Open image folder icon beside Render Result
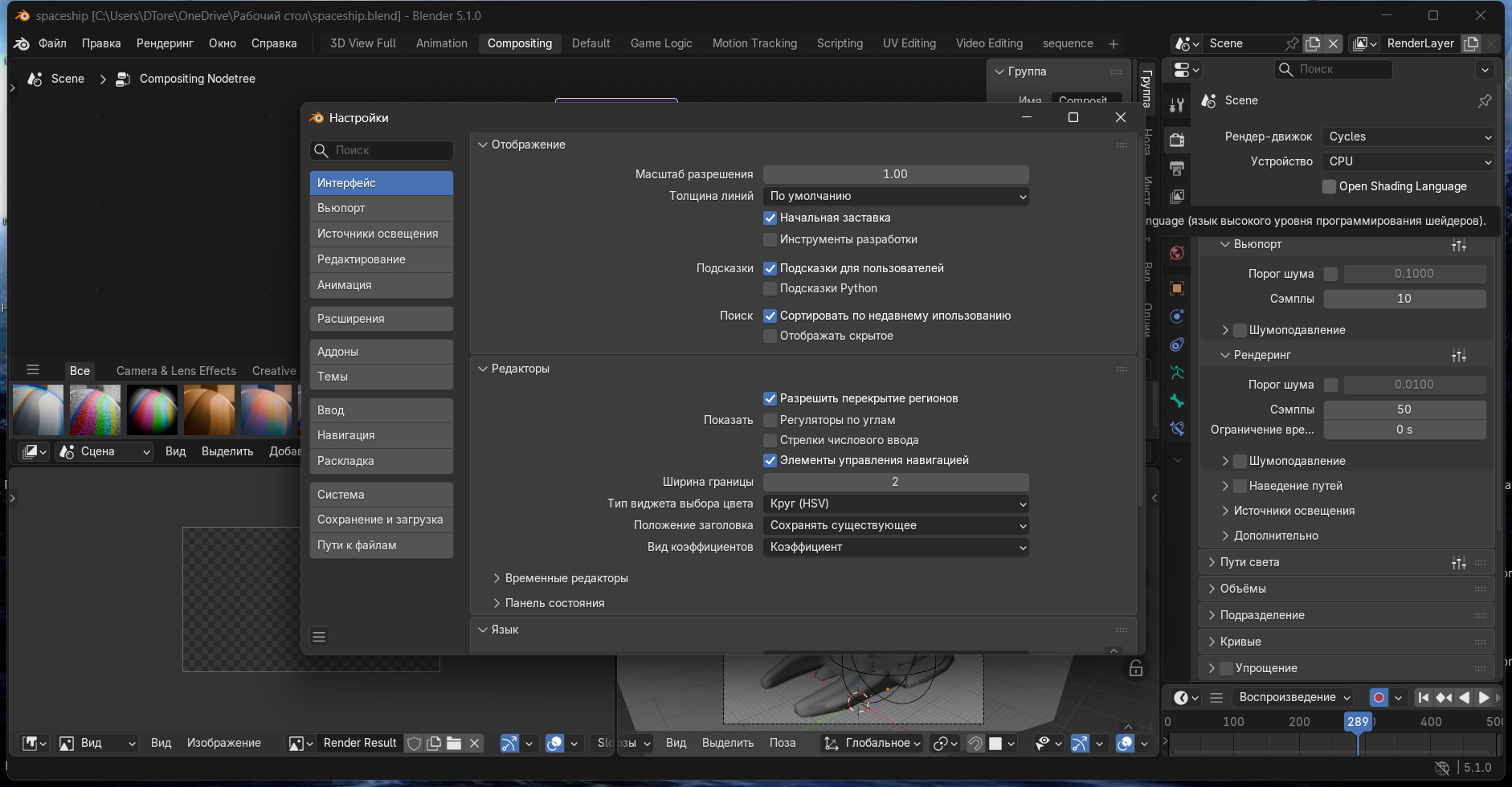Screen dimensions: 1512x787 (454, 744)
